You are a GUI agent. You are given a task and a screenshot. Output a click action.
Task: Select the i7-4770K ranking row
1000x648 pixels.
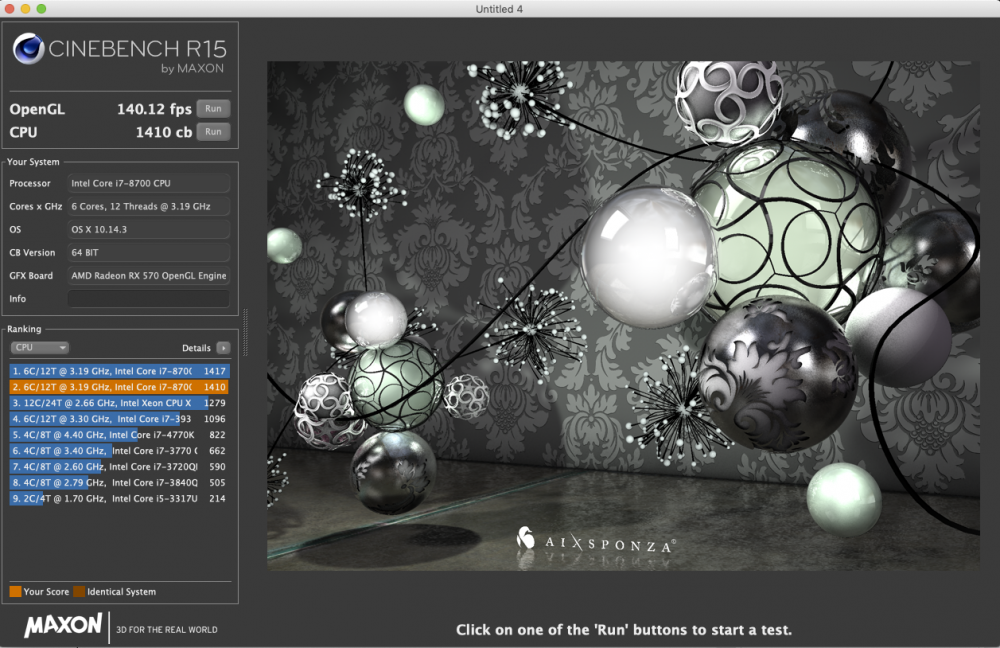click(x=119, y=434)
